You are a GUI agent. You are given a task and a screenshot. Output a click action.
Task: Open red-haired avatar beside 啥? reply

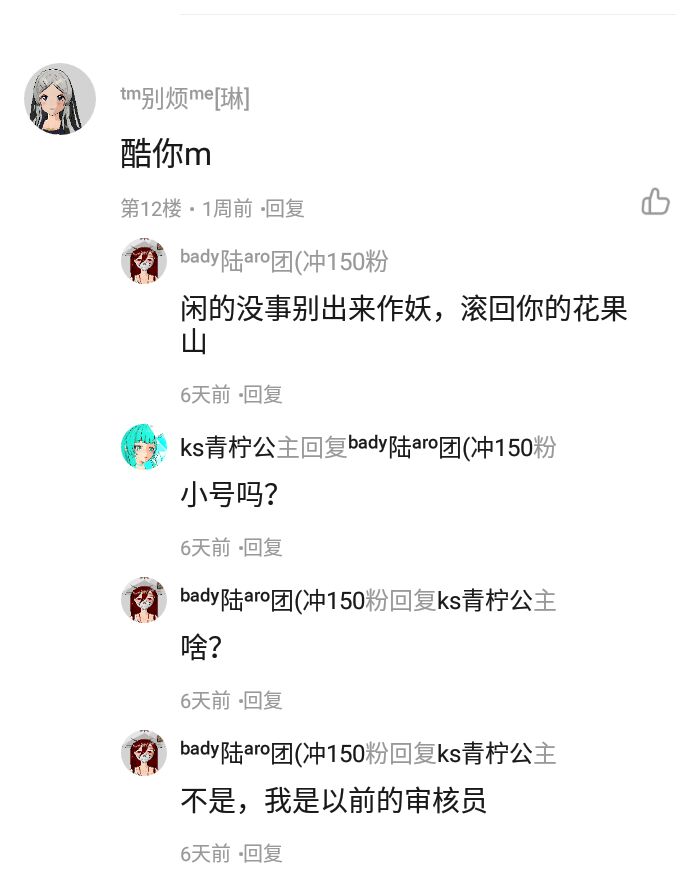coord(144,600)
